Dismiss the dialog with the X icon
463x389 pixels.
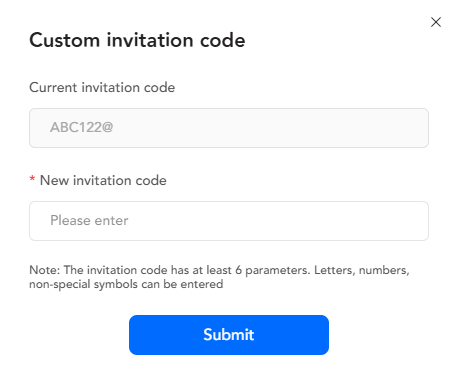click(x=436, y=22)
